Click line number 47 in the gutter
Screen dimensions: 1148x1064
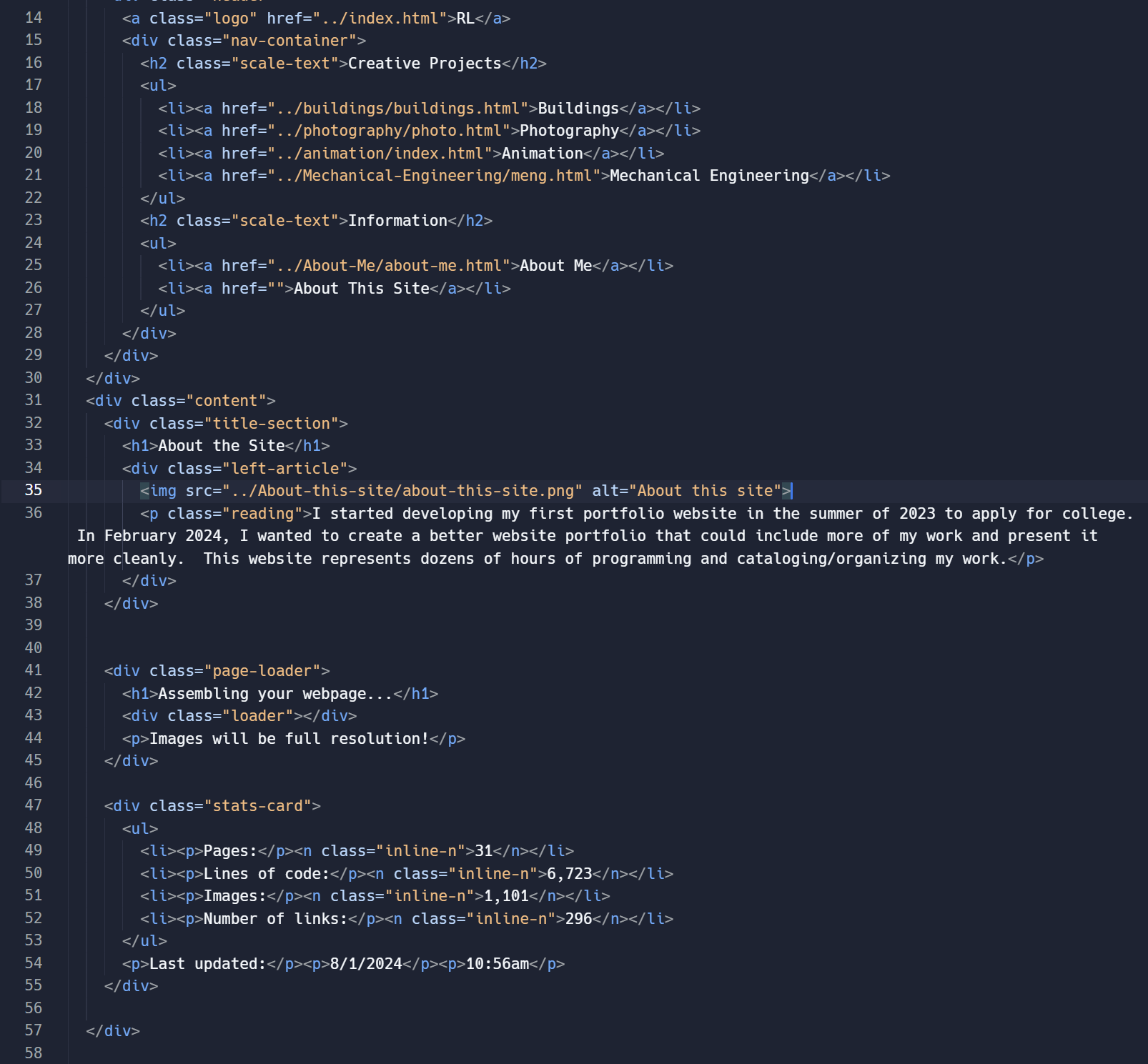pos(34,805)
